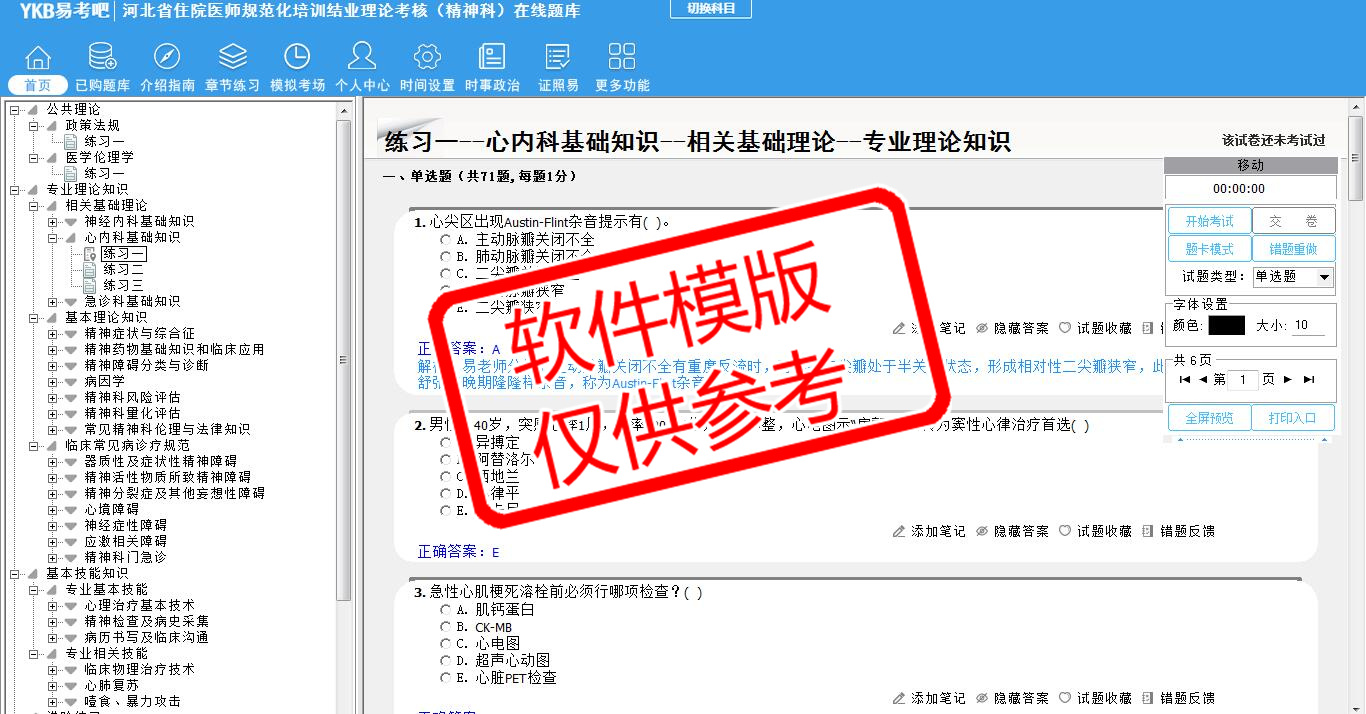The height and width of the screenshot is (714, 1366).
Task: Open 个人中心 person icon
Action: pos(362,57)
